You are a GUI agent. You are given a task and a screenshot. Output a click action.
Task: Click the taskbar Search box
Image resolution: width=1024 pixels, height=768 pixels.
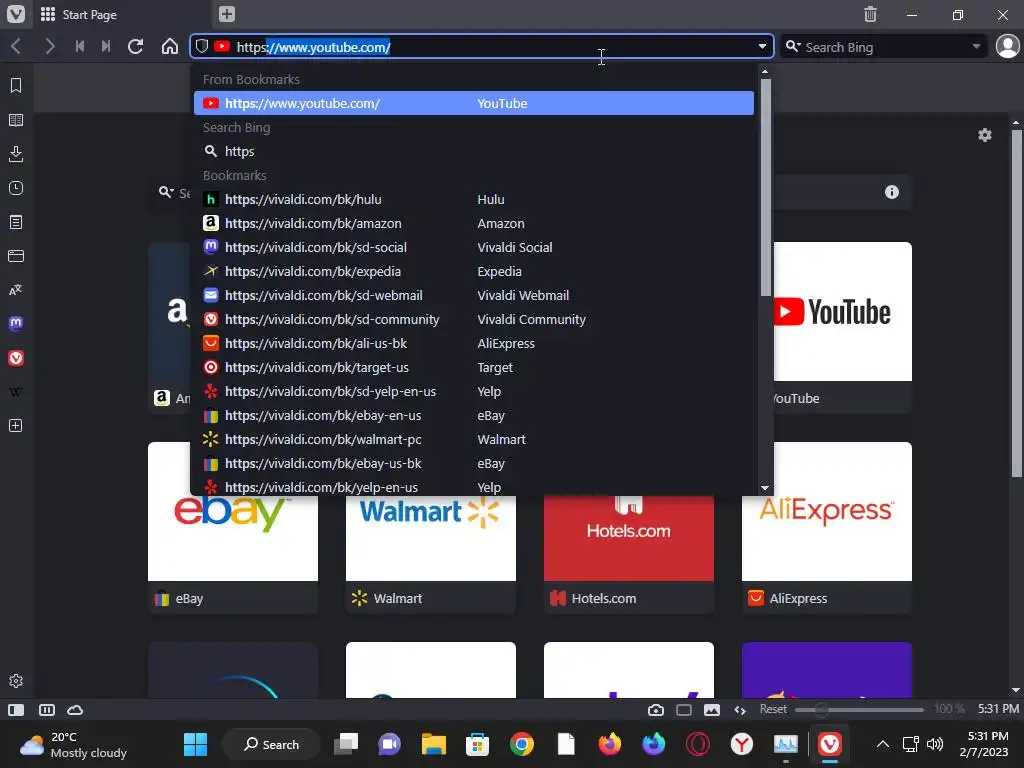click(271, 744)
